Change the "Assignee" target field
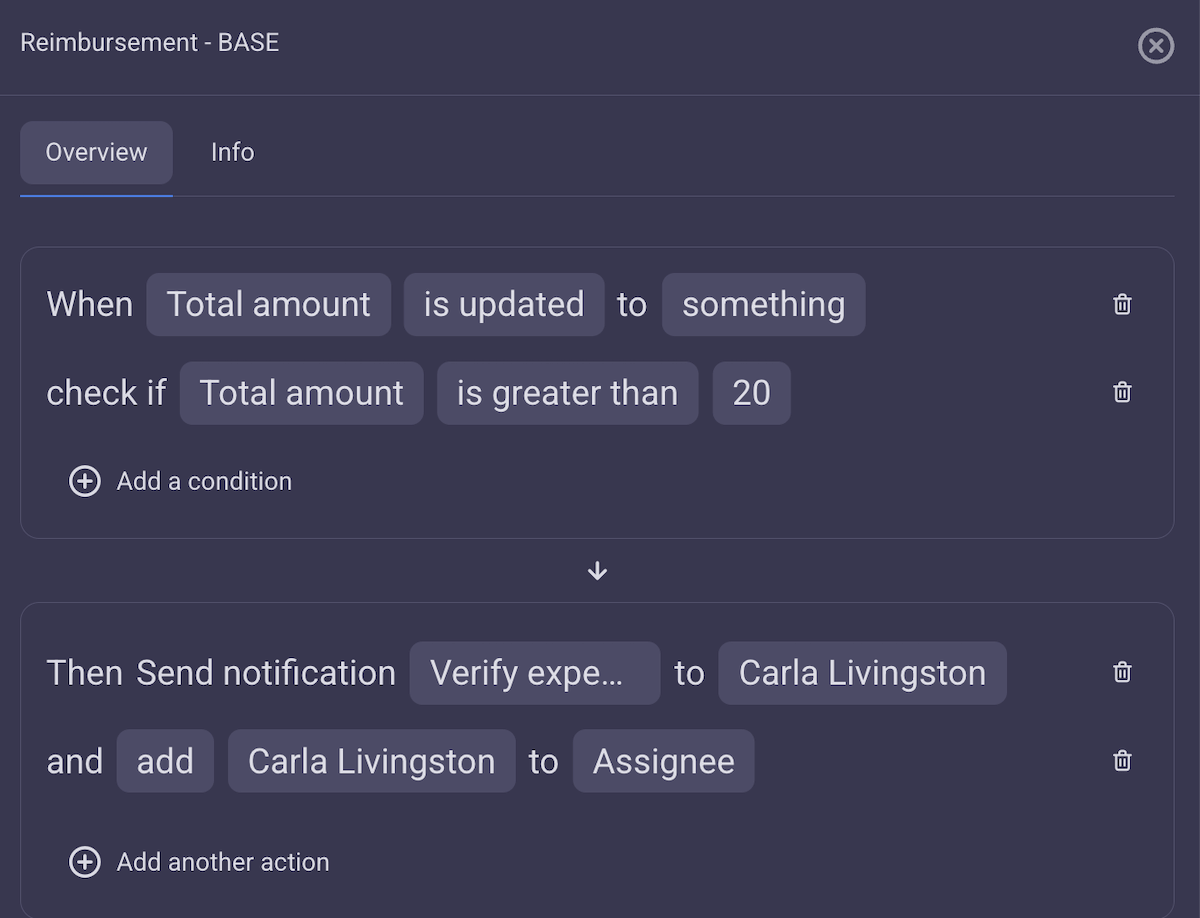This screenshot has height=918, width=1200. click(663, 760)
